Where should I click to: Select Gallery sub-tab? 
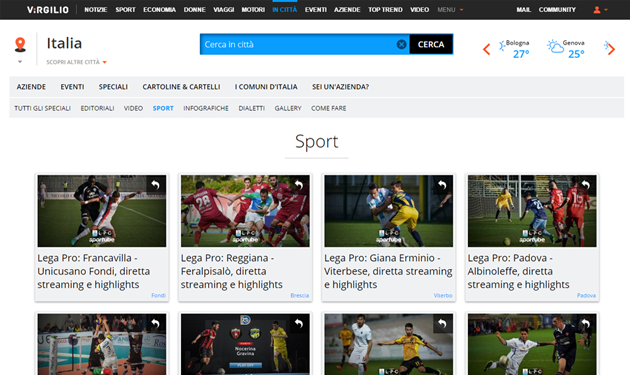point(288,108)
